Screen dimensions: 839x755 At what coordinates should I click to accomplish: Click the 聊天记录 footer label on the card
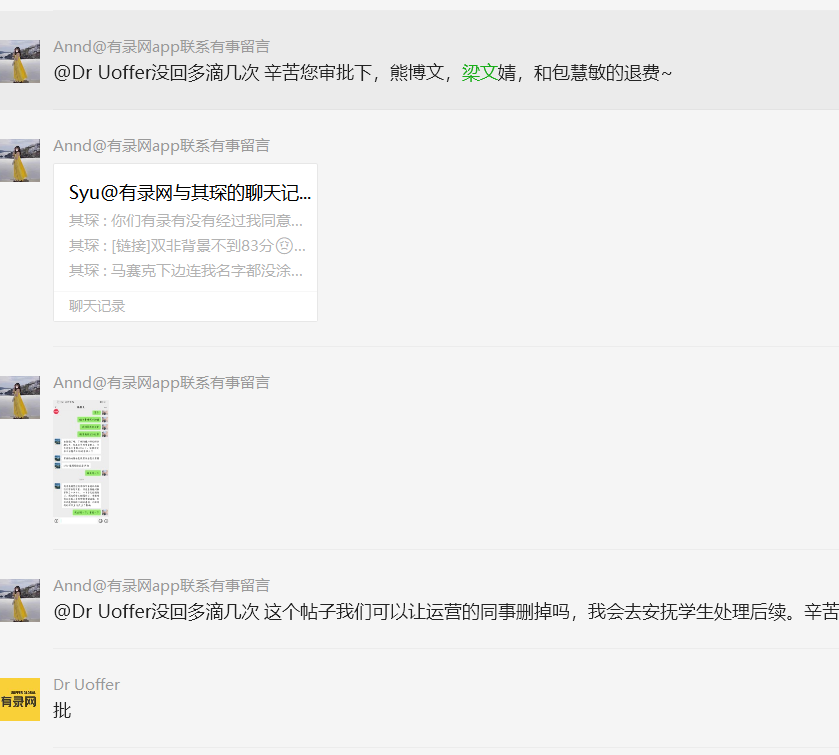(97, 306)
